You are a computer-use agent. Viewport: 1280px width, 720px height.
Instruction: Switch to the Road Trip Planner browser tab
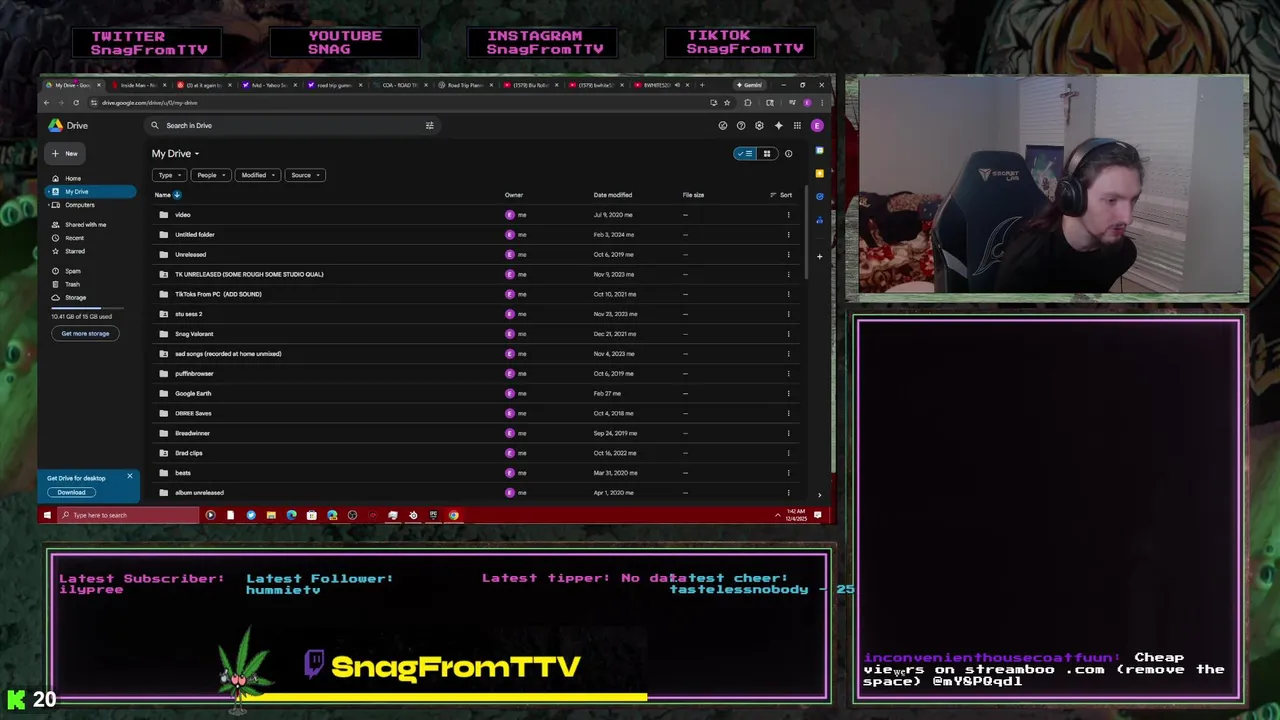[x=466, y=85]
